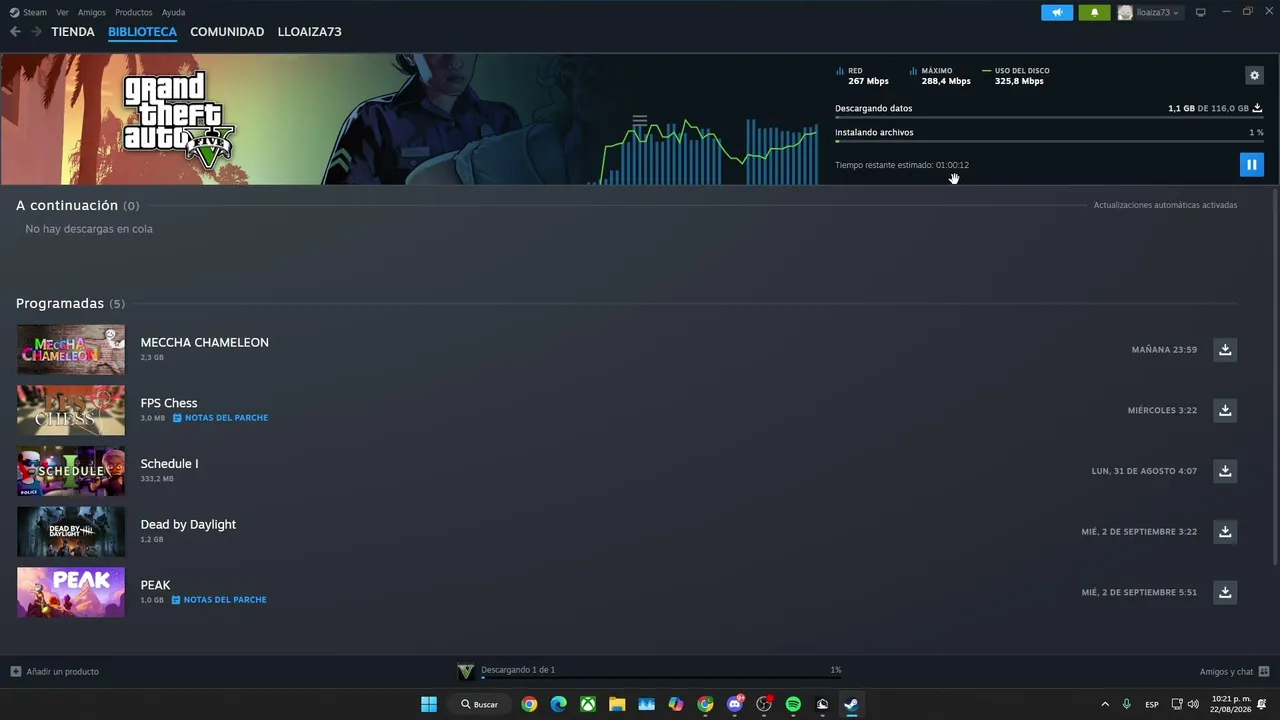Click the Descargando datos progress bar
The image size is (1280, 720).
pos(1049,117)
